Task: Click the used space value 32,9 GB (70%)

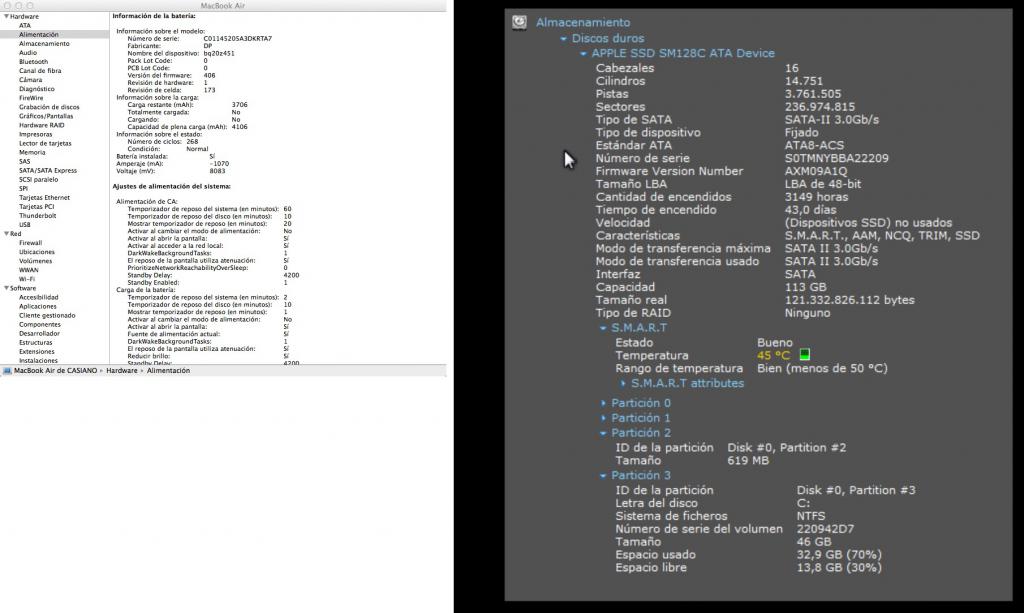Action: click(839, 555)
